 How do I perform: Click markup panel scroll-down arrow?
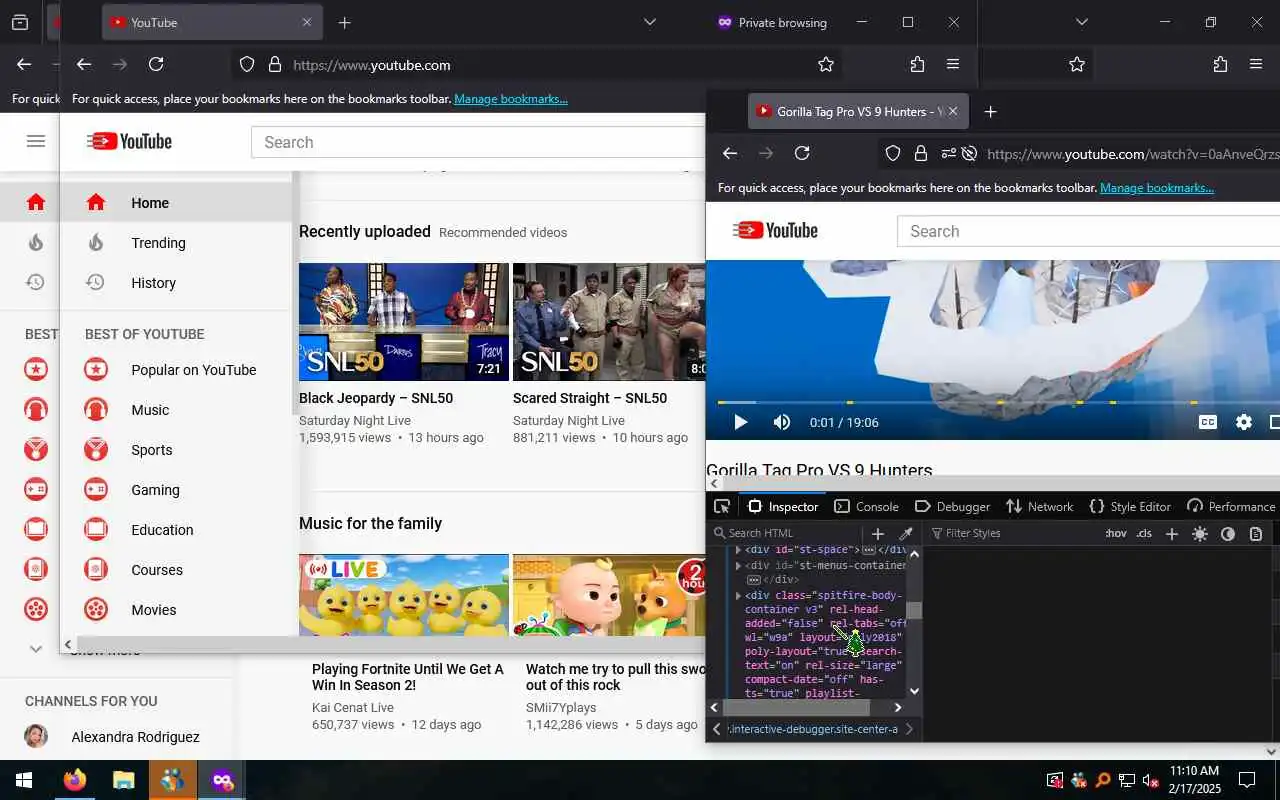pos(914,691)
